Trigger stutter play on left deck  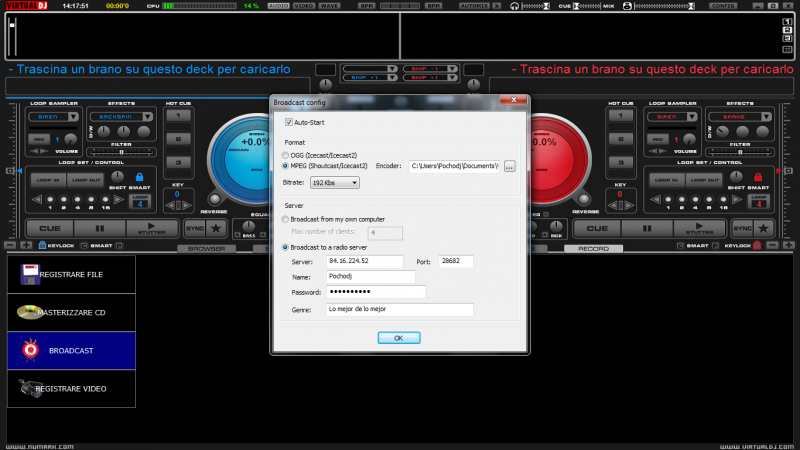click(x=152, y=229)
